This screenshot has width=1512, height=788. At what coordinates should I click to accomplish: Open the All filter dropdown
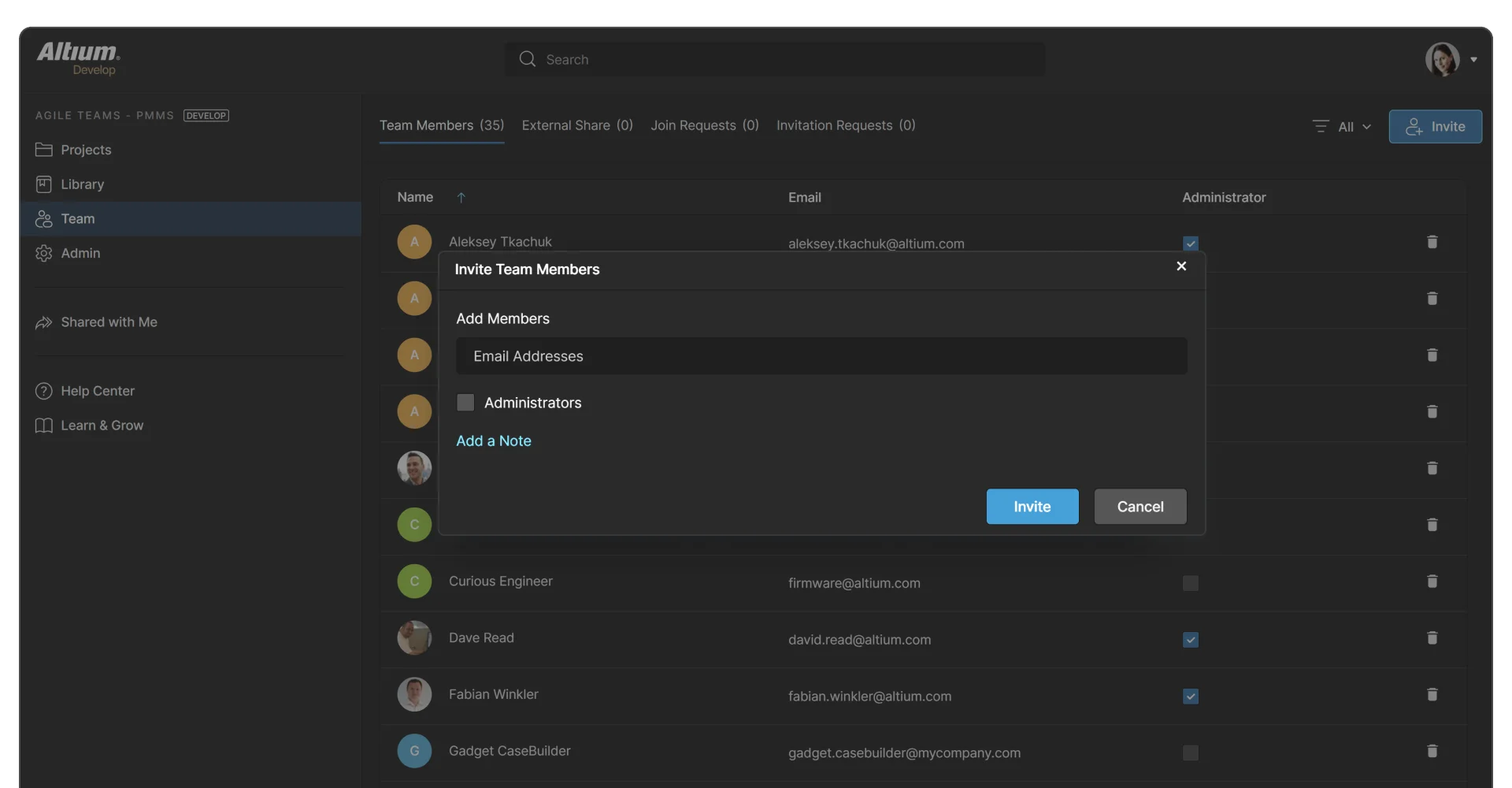(x=1342, y=127)
